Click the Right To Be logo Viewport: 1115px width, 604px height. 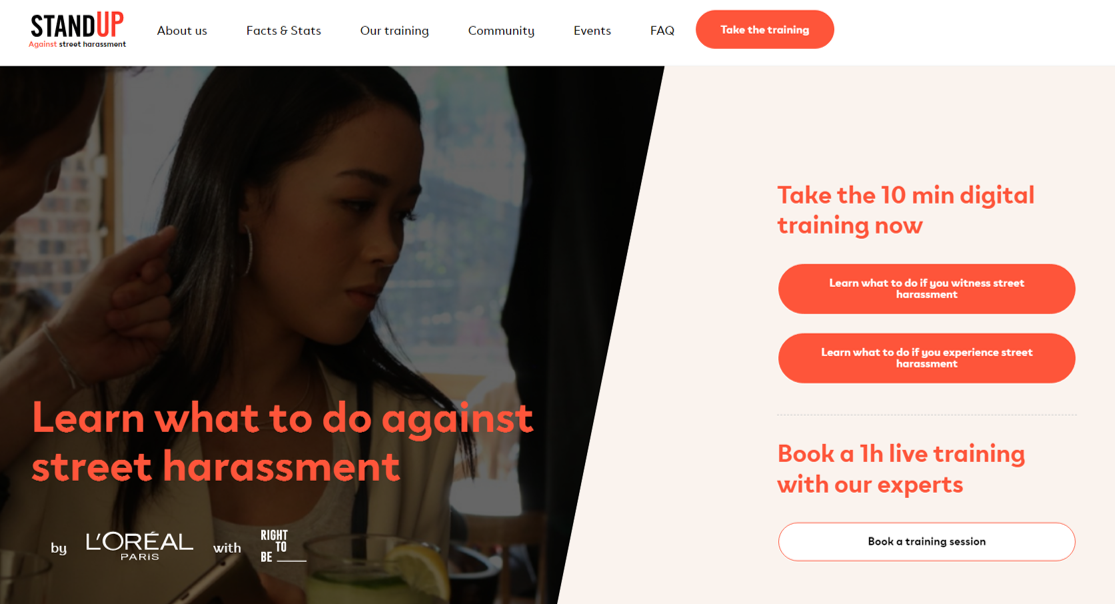point(283,546)
